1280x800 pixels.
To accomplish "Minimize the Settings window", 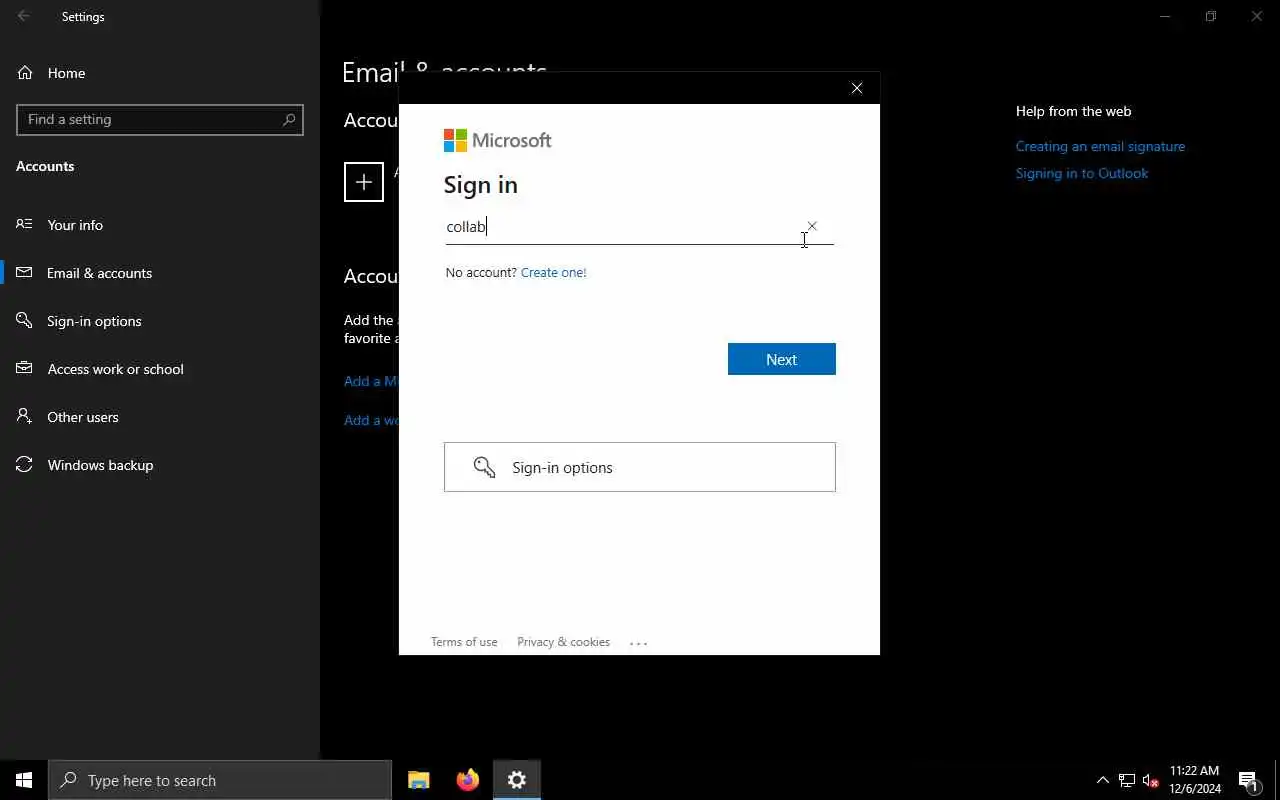I will (x=1165, y=16).
